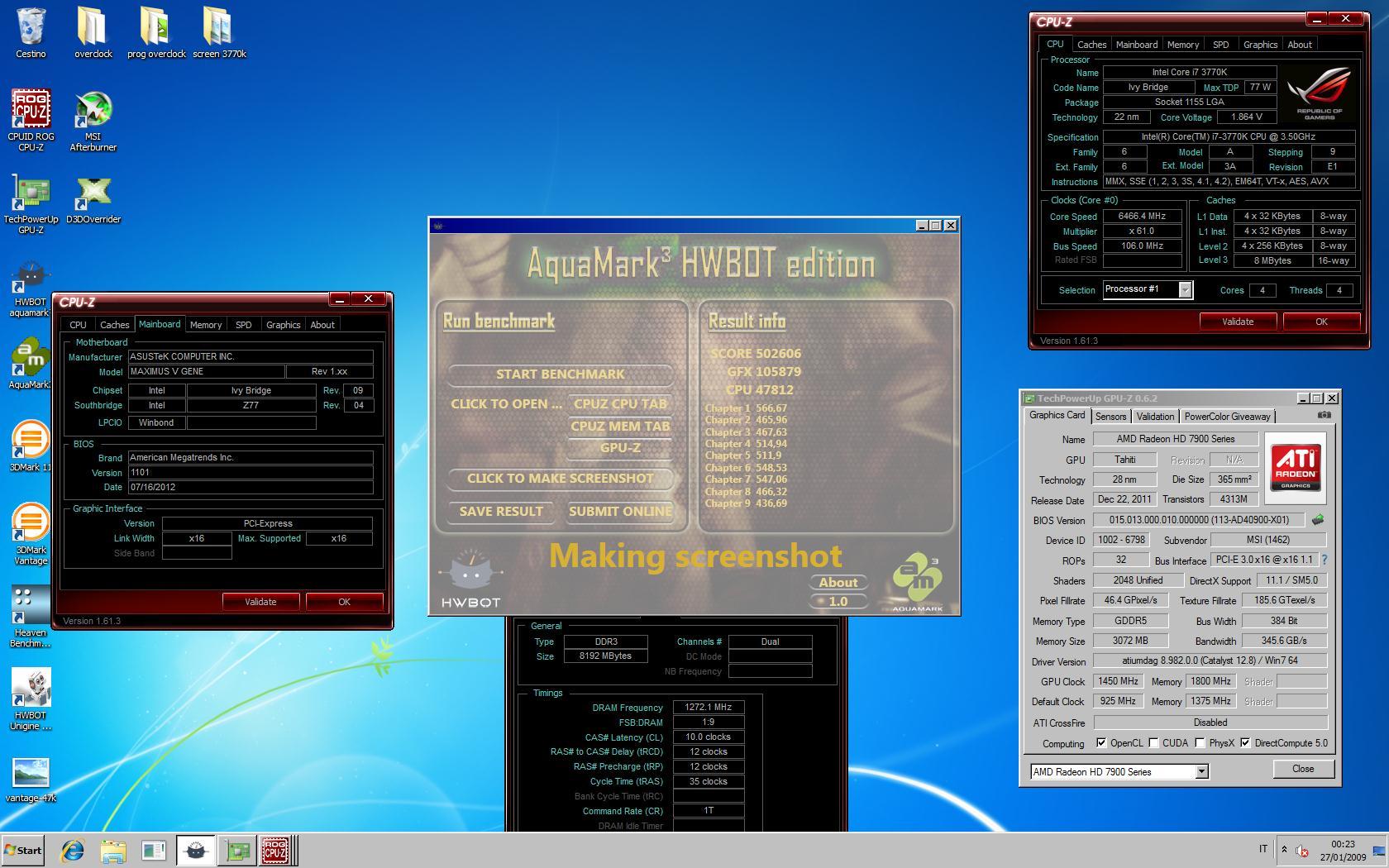
Task: Click CPUZ CPU TAB button
Action: 620,404
